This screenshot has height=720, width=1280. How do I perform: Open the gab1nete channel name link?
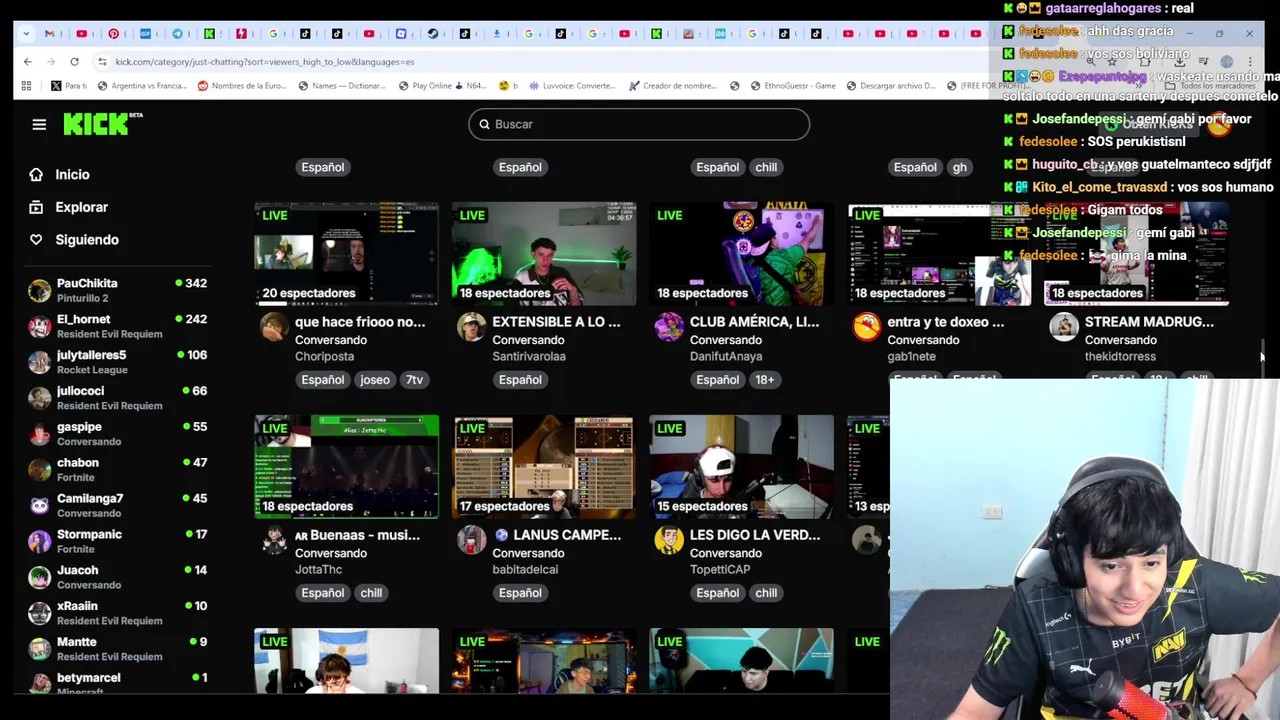click(911, 357)
